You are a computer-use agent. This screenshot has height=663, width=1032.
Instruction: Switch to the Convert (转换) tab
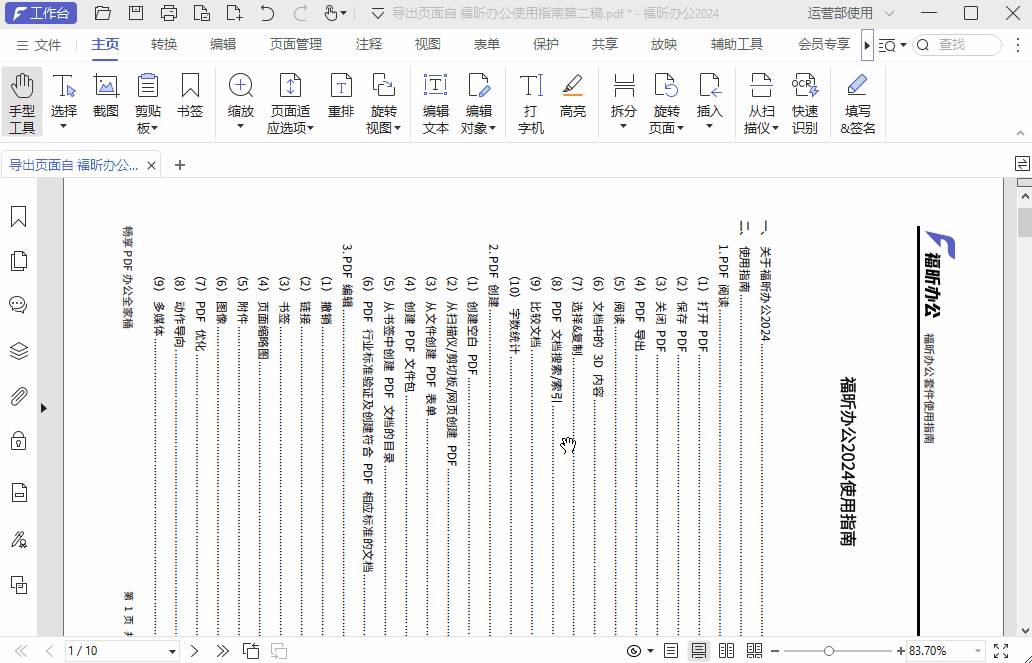tap(164, 44)
